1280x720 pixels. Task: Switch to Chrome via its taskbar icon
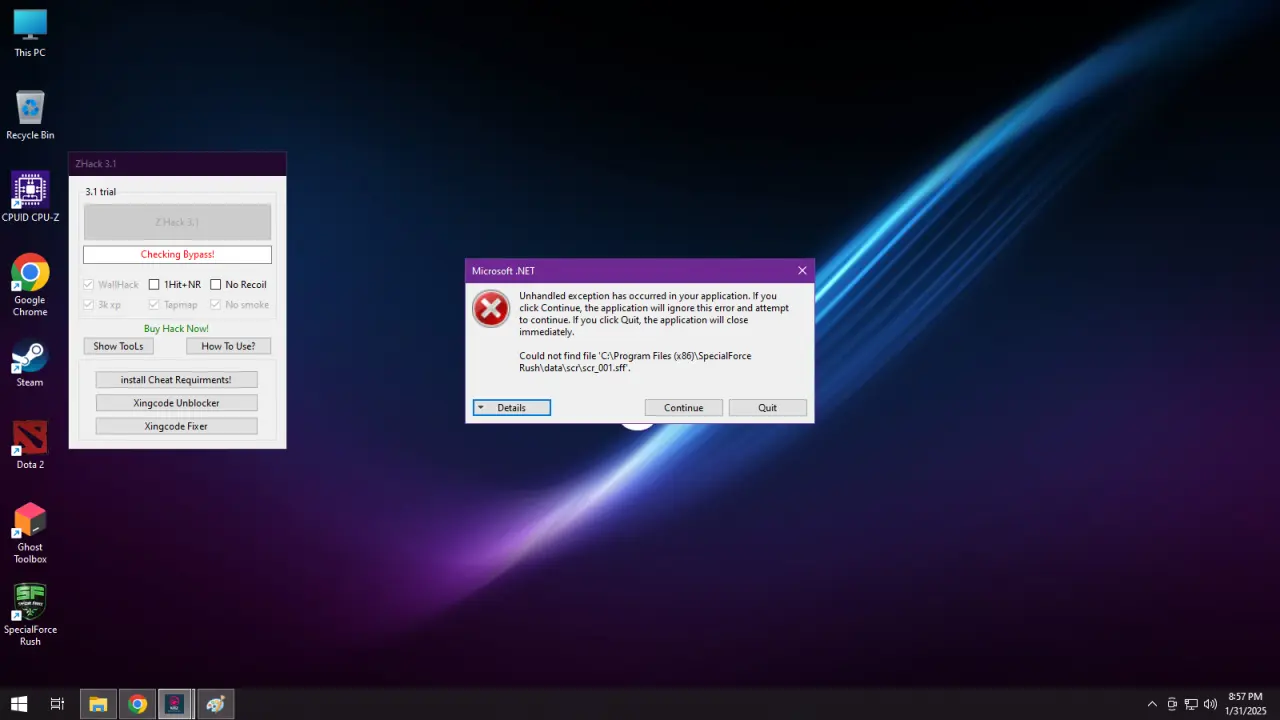(x=137, y=704)
